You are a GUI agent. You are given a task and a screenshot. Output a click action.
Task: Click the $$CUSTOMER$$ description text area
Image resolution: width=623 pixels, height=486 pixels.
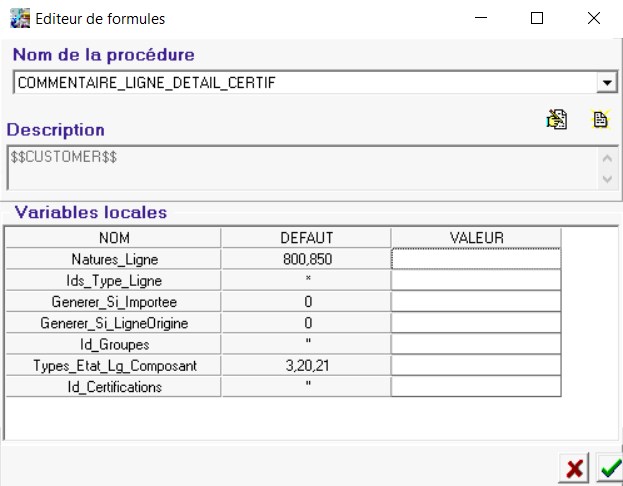click(300, 167)
